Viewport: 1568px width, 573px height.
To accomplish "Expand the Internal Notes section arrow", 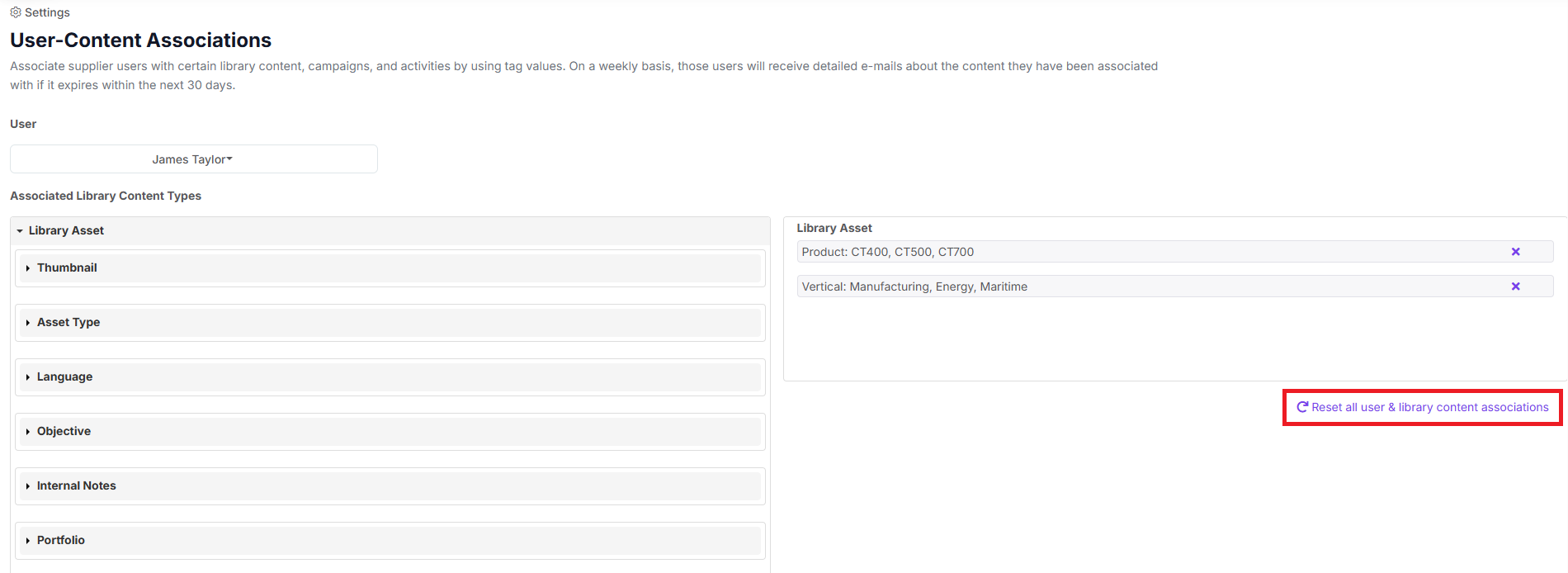I will pyautogui.click(x=28, y=486).
